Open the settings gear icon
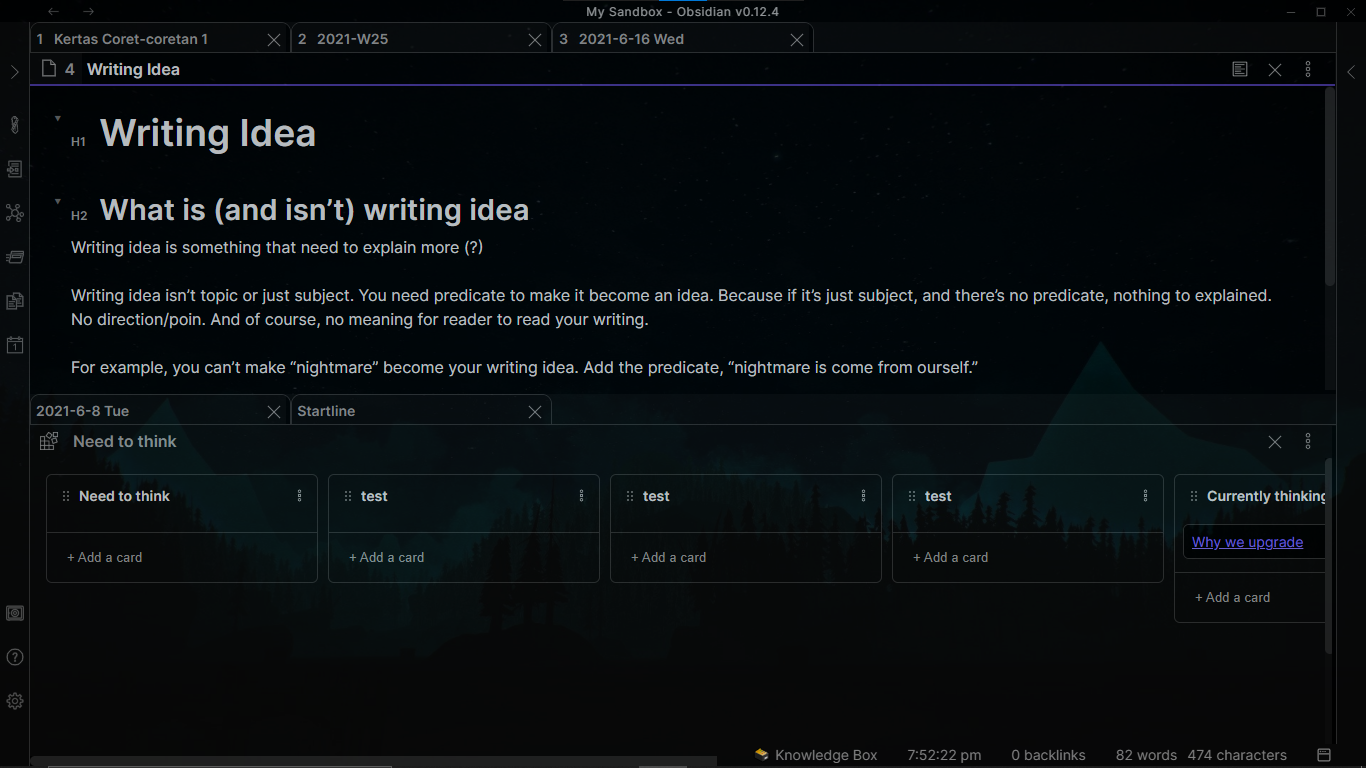 pos(14,701)
